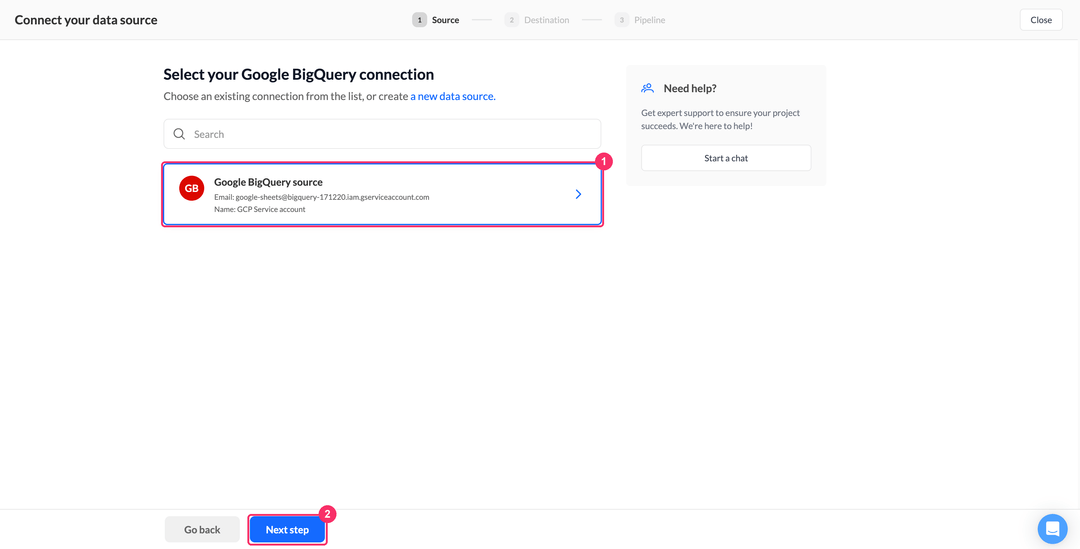
Task: Click 'Connect your data source' title
Action: click(86, 20)
